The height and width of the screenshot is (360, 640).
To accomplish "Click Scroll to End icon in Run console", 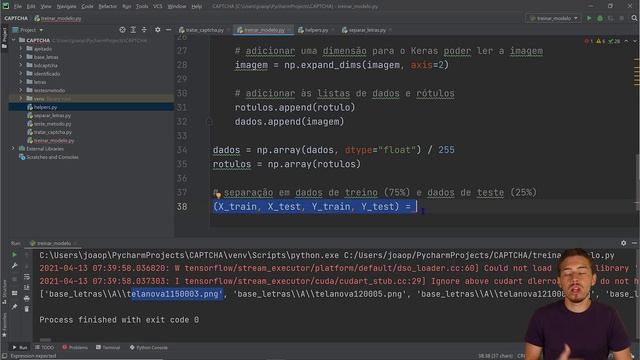I will [27, 288].
